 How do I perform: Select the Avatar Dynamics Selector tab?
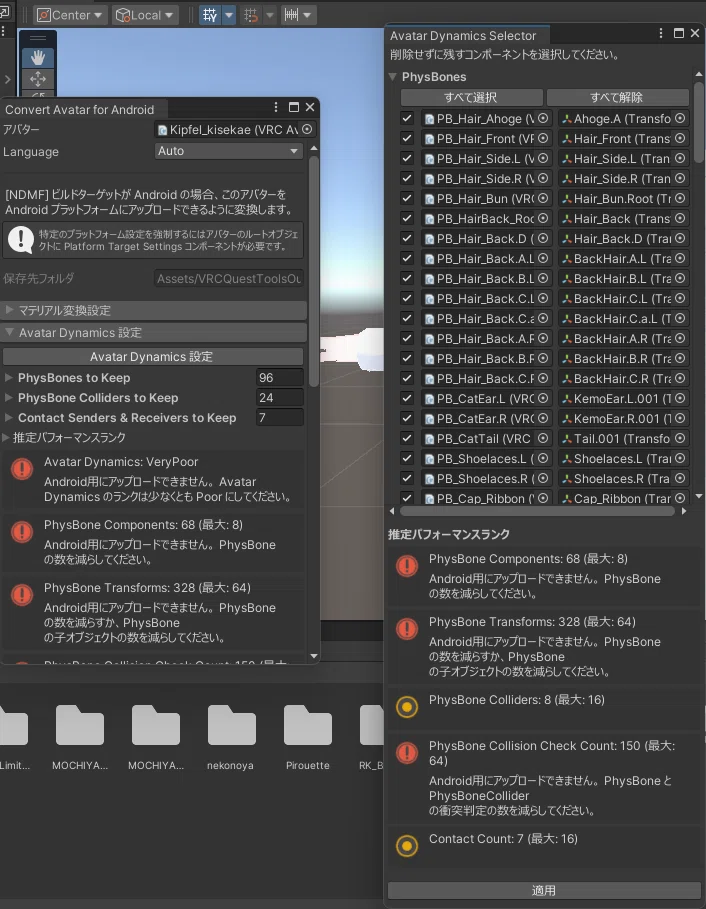pos(463,35)
